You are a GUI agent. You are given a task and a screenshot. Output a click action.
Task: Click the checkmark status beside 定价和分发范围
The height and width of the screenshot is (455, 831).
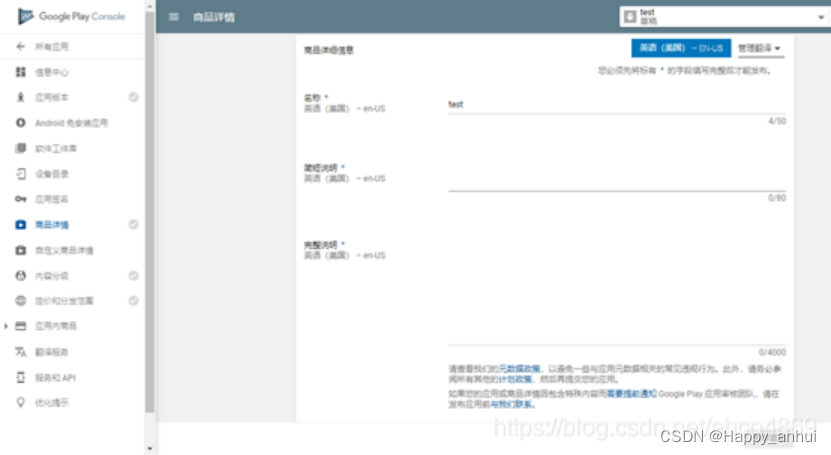134,300
